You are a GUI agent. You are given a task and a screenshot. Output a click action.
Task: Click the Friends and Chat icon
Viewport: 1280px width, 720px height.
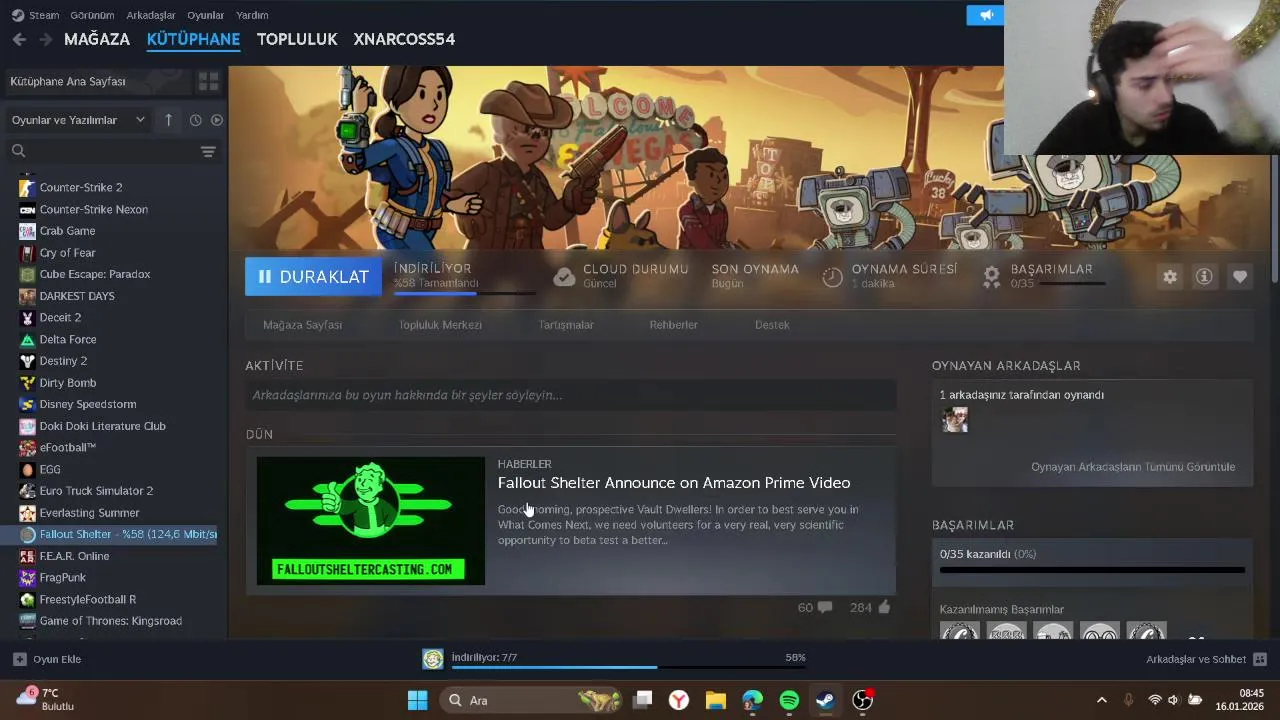click(x=1260, y=659)
